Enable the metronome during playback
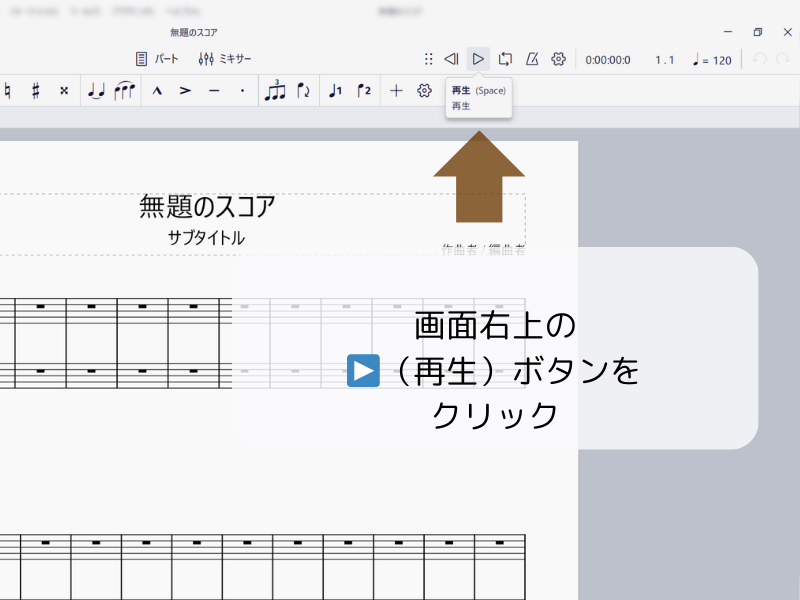 tap(532, 58)
